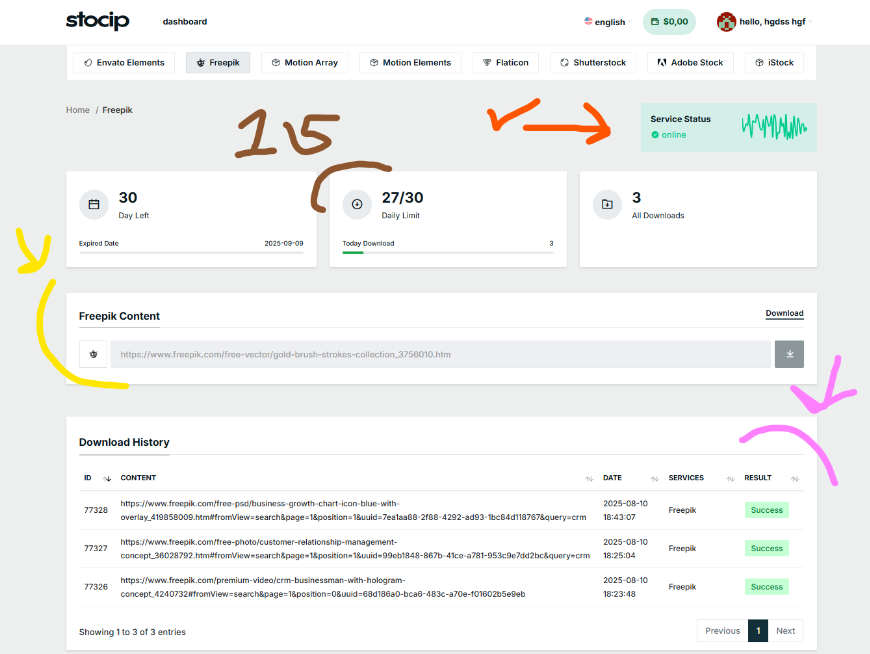Screen dimensions: 870x654
Task: Click the Next pagination button
Action: (x=785, y=631)
